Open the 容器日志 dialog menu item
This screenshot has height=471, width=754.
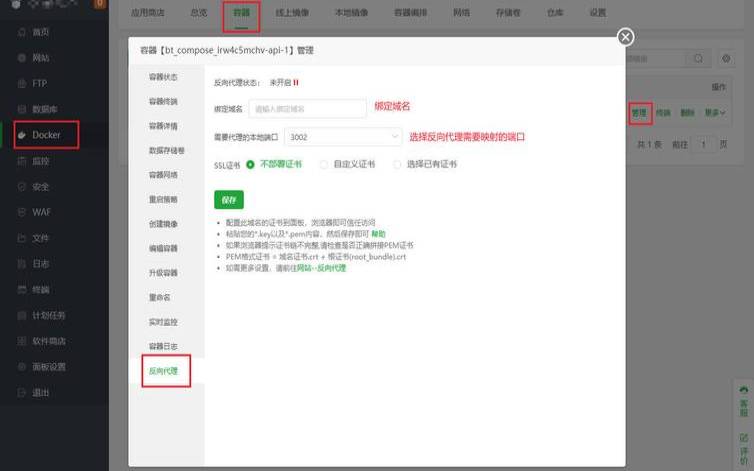162,346
